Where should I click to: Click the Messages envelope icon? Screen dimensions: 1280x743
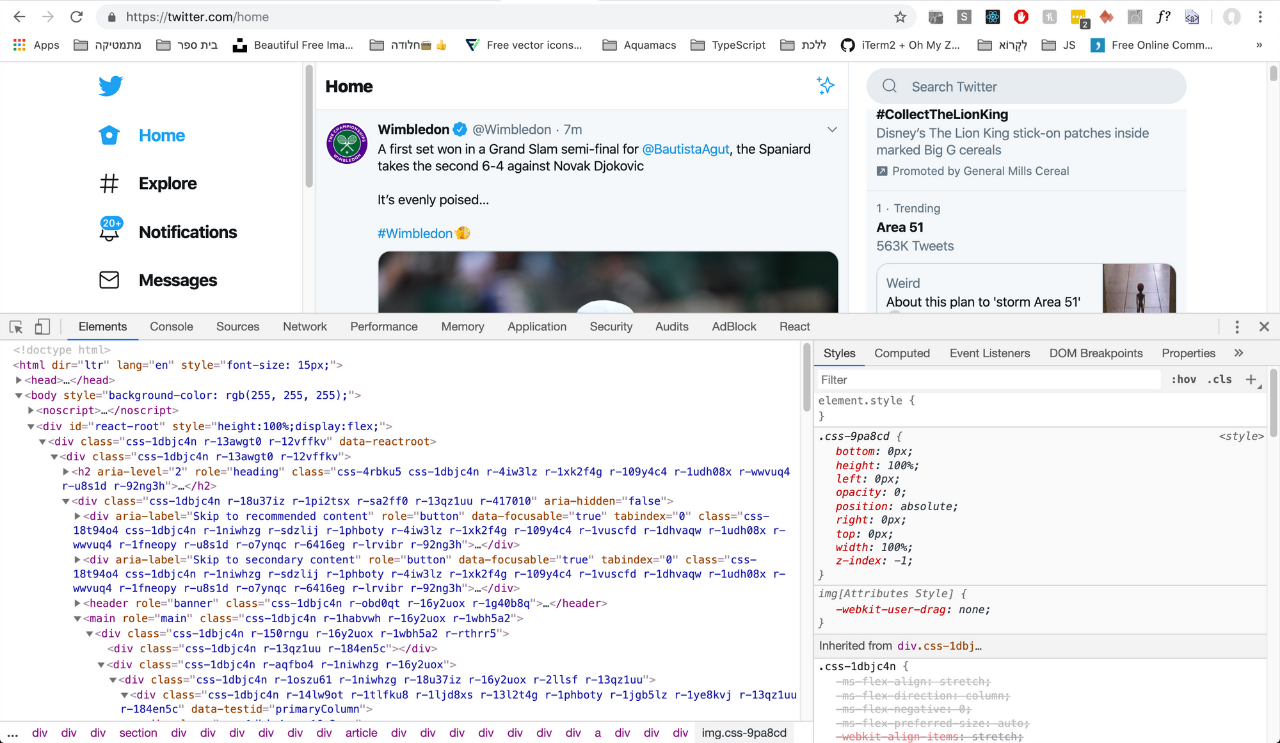click(109, 280)
